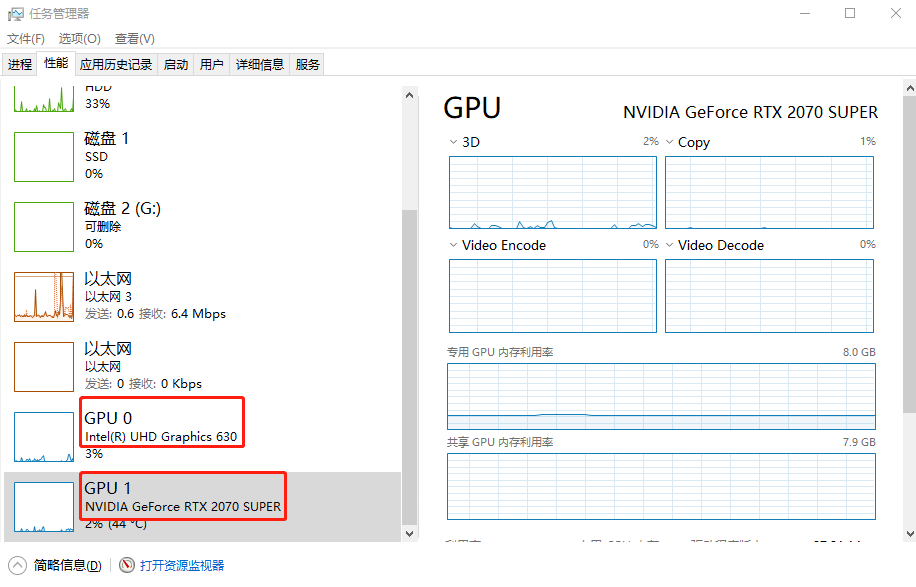916x587 pixels.
Task: Click the GPU 0 label
Action: pos(108,418)
